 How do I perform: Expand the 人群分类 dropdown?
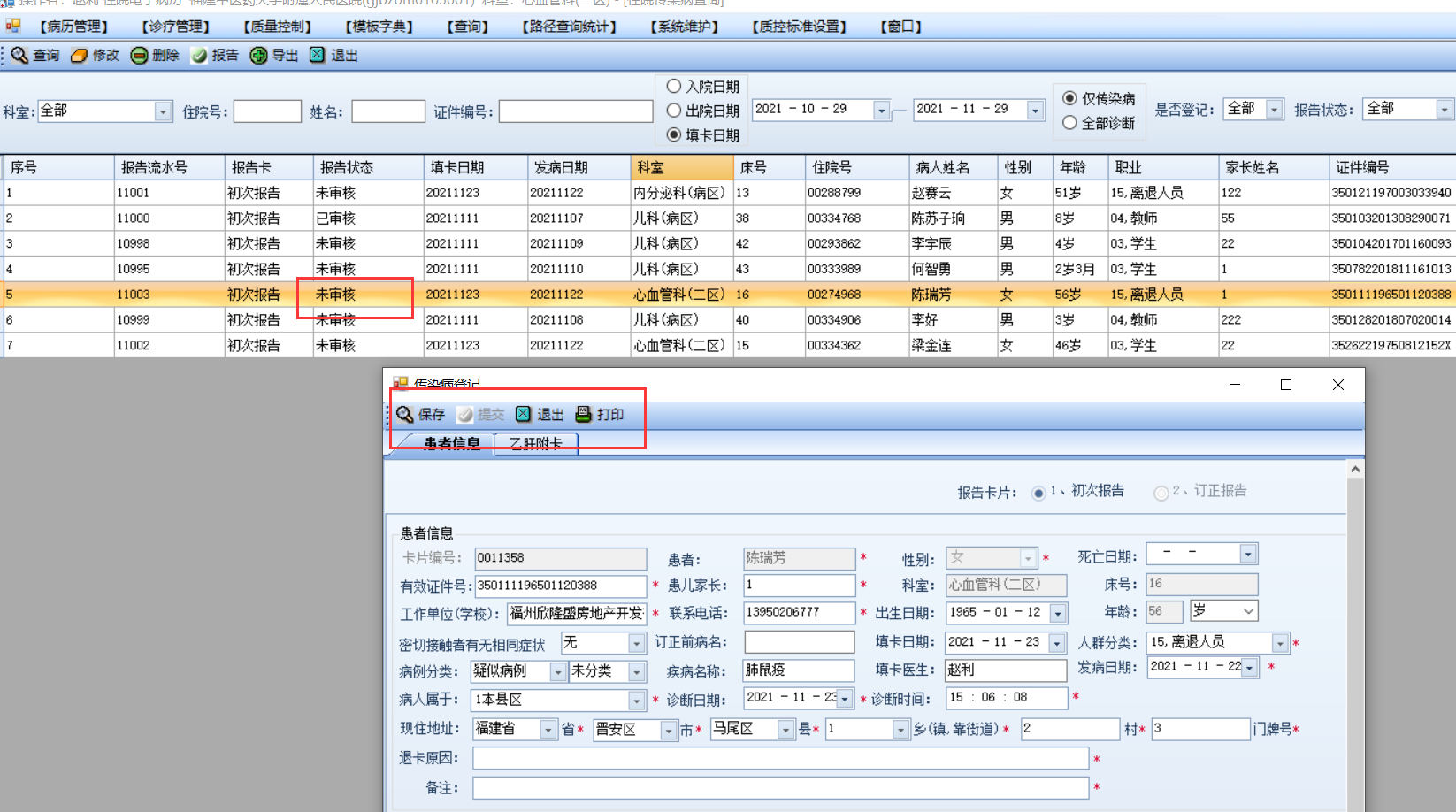[1280, 643]
